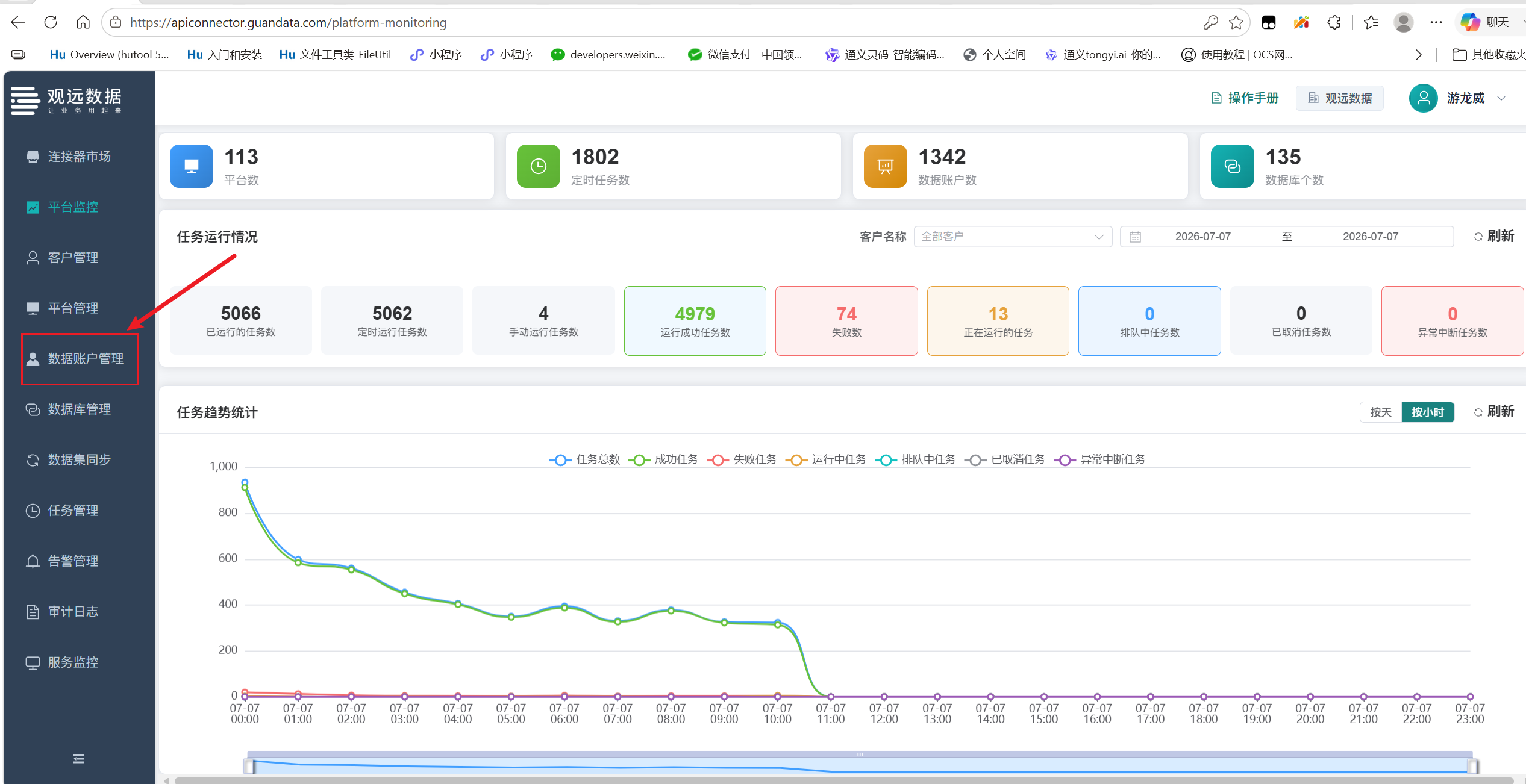Add page to favorites with star icon
Viewport: 1526px width, 784px height.
(1236, 23)
